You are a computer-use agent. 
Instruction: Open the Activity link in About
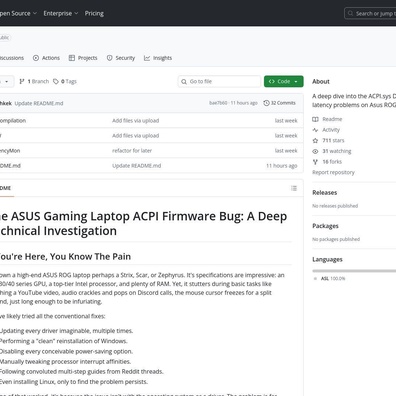331,130
